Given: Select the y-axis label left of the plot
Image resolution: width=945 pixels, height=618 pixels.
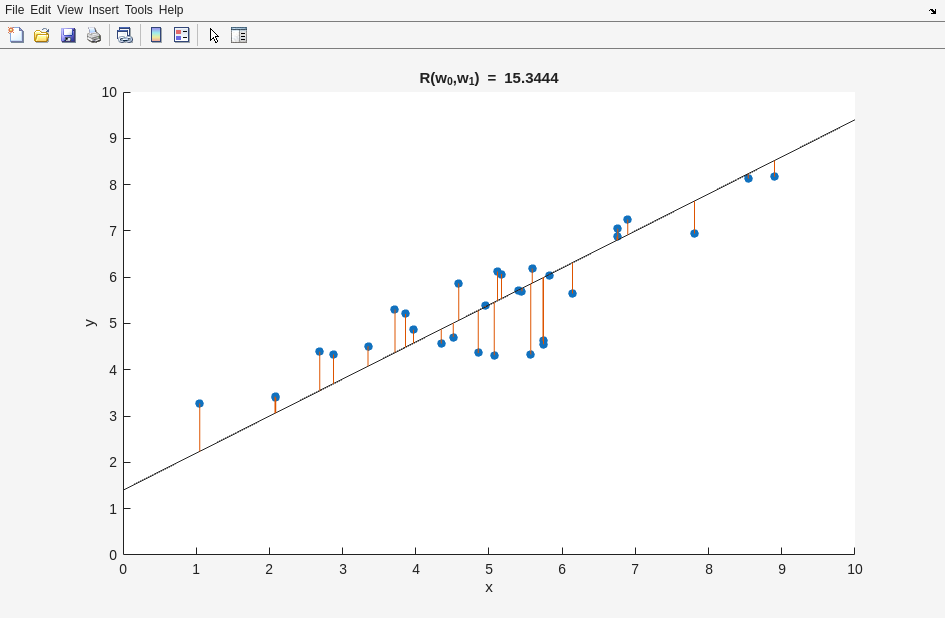Looking at the screenshot, I should click(x=89, y=323).
